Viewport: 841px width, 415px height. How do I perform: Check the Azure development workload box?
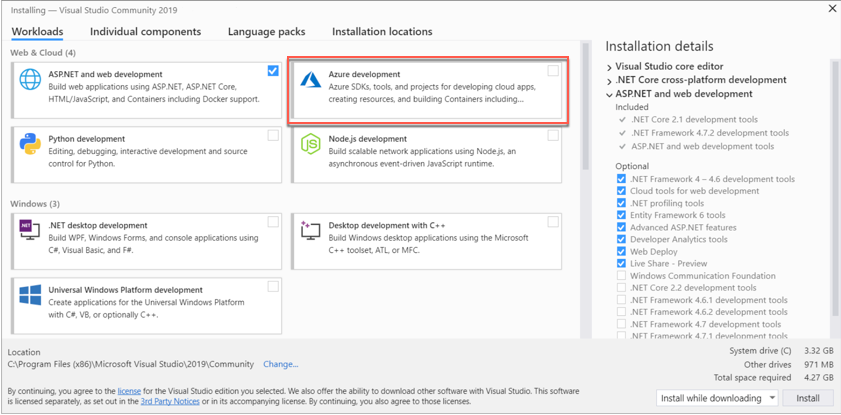pos(553,71)
